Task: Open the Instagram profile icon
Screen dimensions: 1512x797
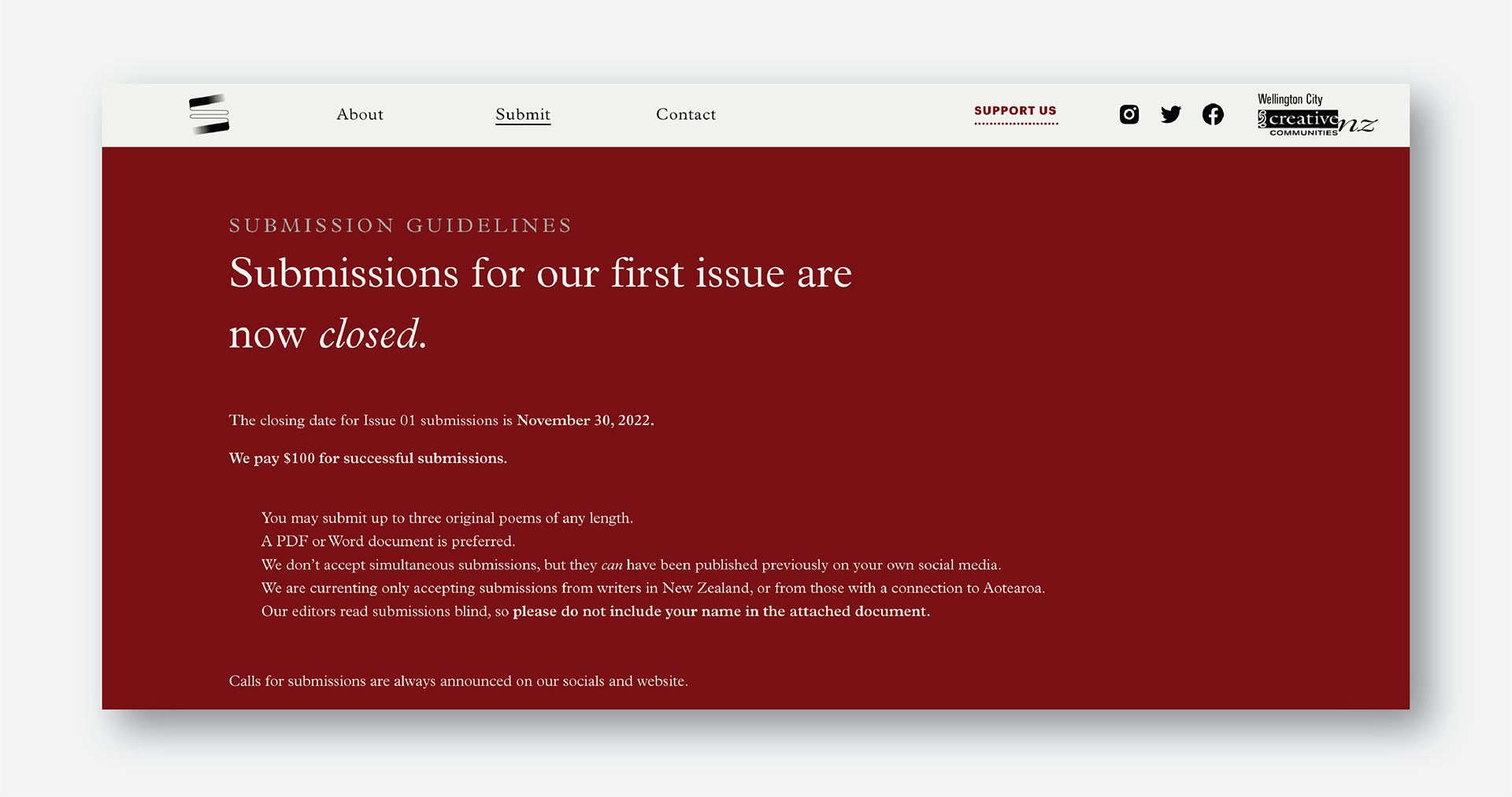Action: (1128, 114)
